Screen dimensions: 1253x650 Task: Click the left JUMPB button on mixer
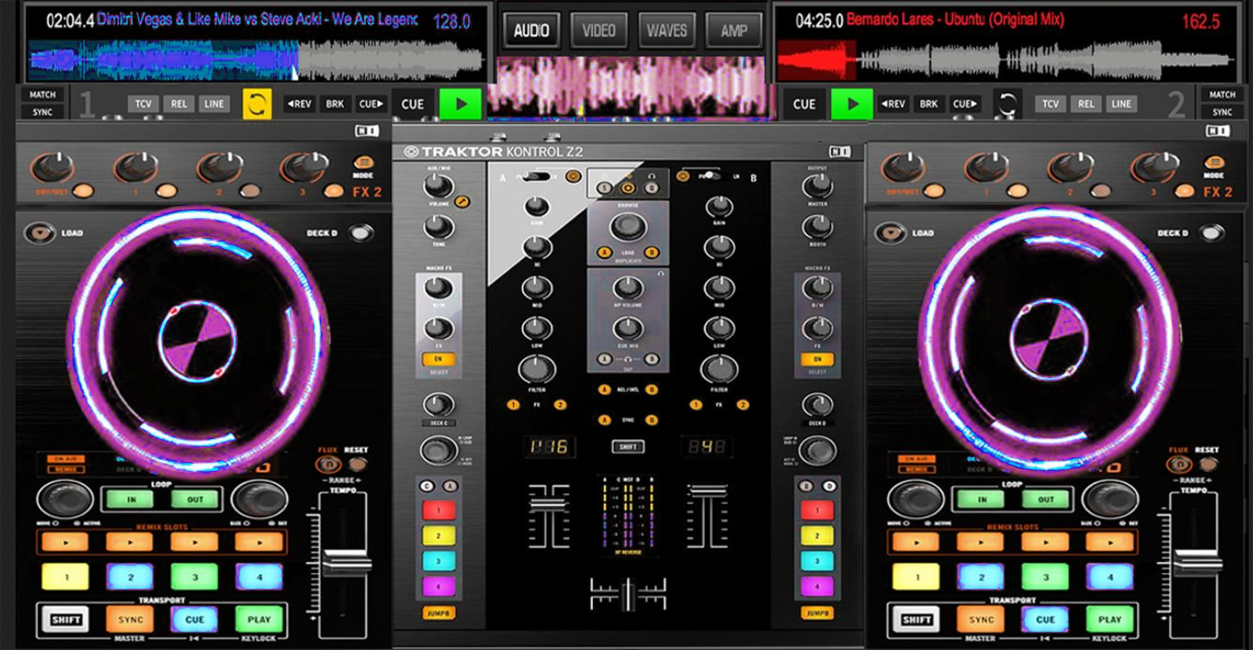(x=438, y=613)
